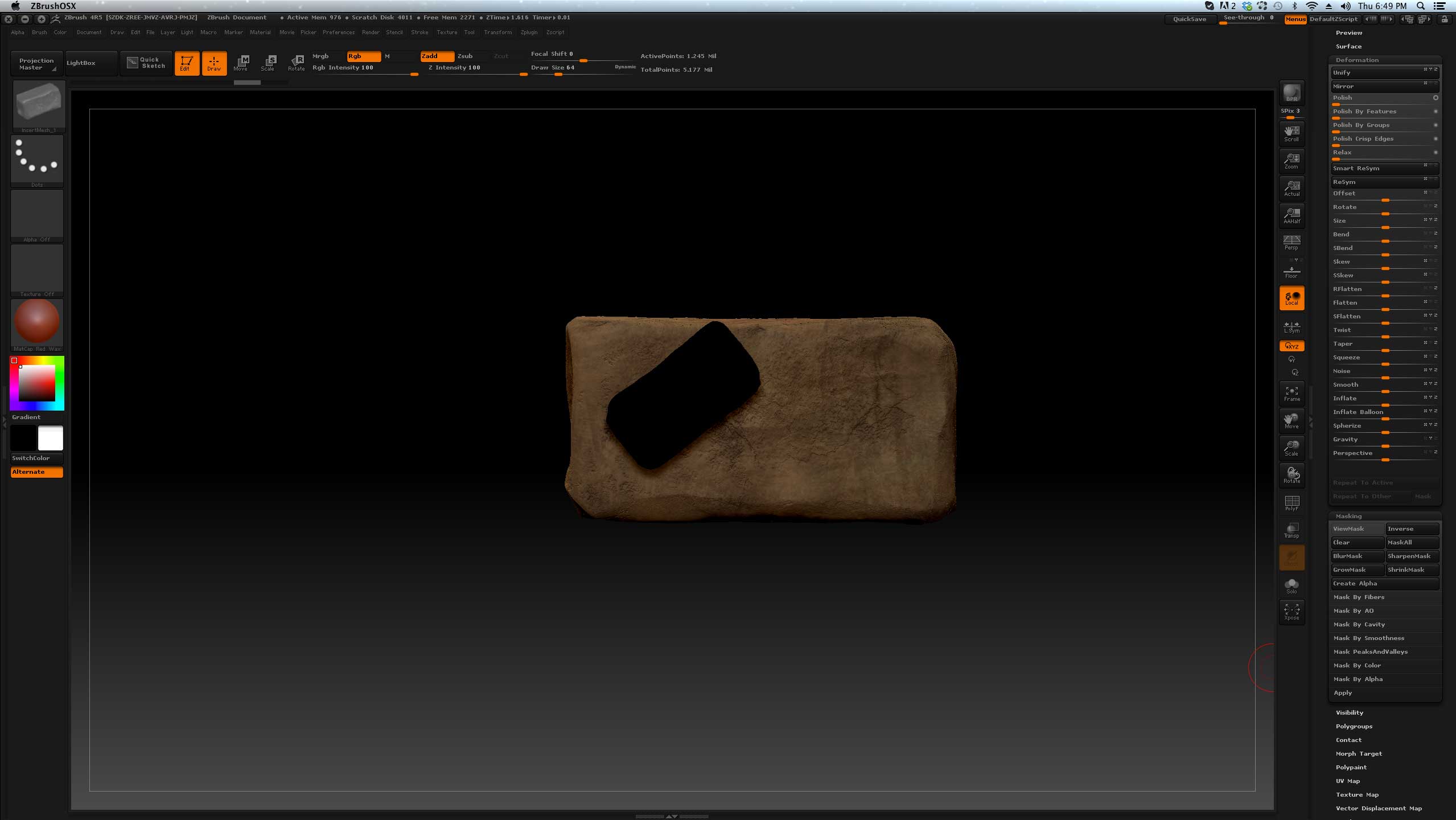This screenshot has width=1456, height=820.
Task: Click the Frame view icon
Action: pos(1291,393)
